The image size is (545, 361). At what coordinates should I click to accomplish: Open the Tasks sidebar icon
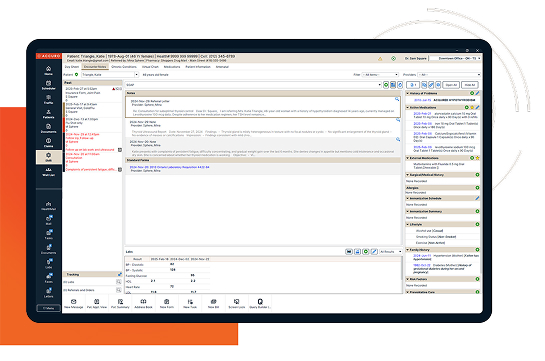49,235
